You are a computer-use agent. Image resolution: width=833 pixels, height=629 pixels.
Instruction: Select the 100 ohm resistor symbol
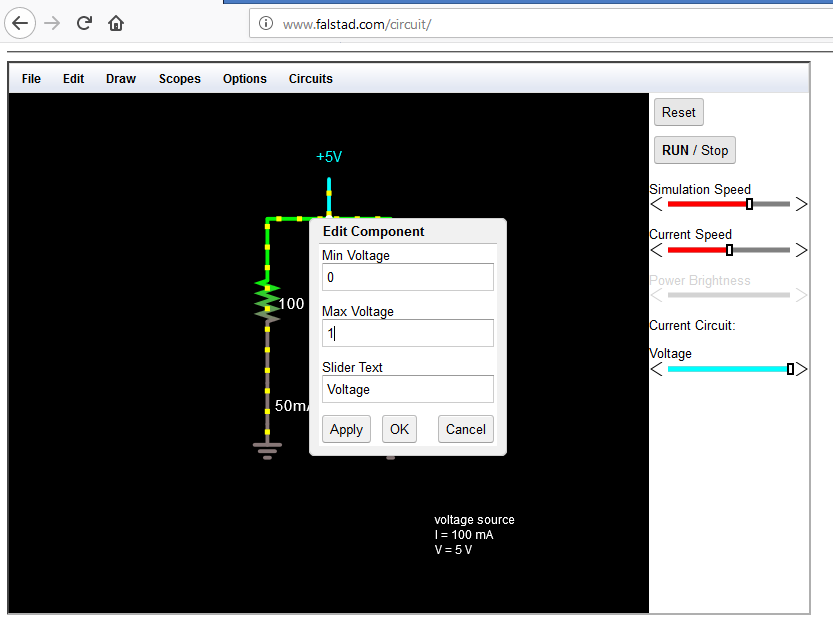pyautogui.click(x=267, y=302)
